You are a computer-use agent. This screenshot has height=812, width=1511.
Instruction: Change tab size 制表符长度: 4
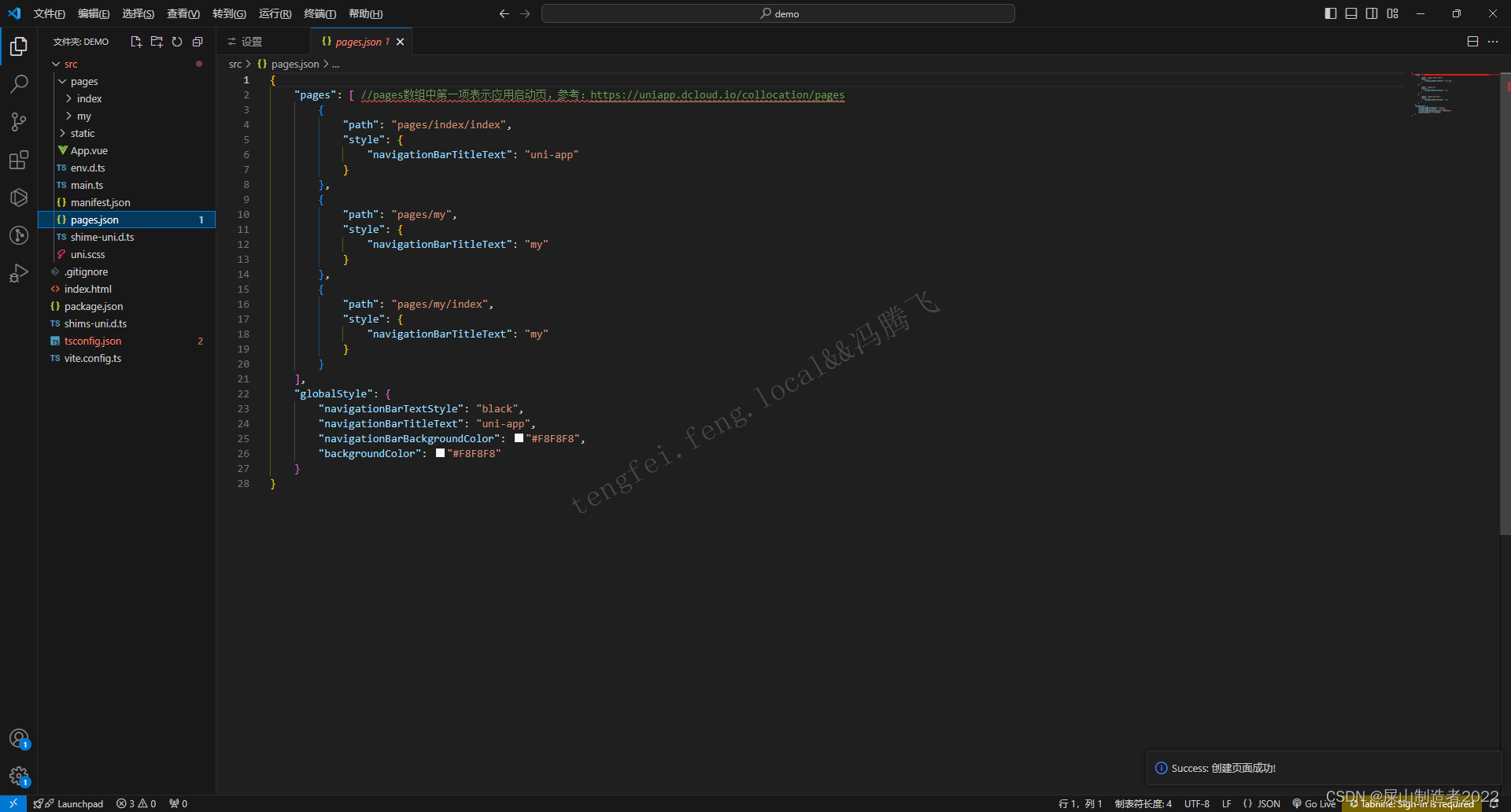pos(1143,803)
